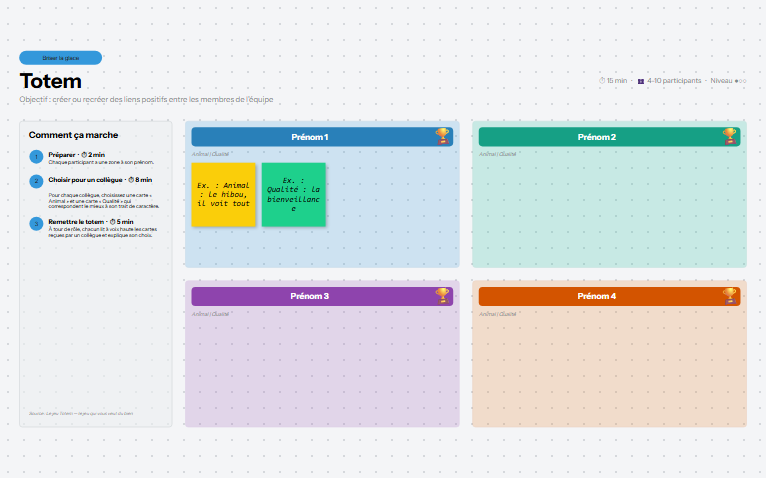Select the Prénom 4 orange header bar
Screen dimensions: 766x478
pos(609,296)
